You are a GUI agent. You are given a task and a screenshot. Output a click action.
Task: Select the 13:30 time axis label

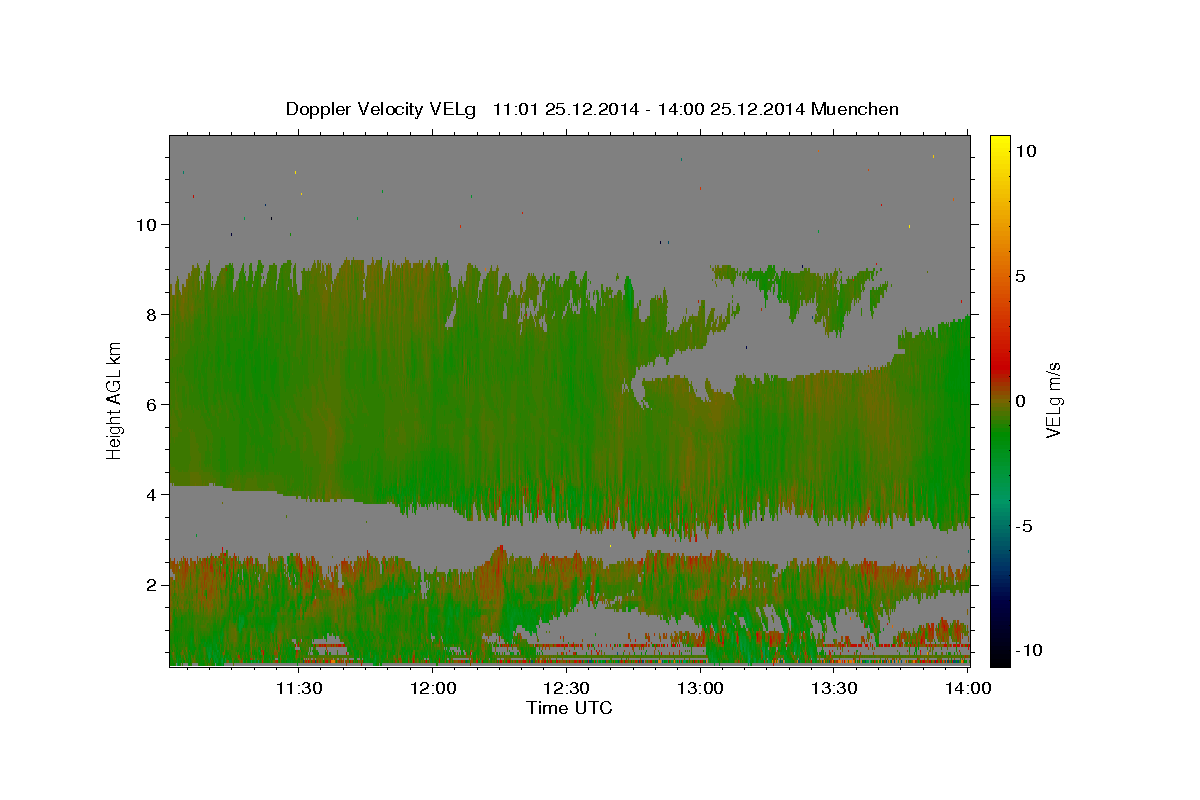(x=835, y=687)
